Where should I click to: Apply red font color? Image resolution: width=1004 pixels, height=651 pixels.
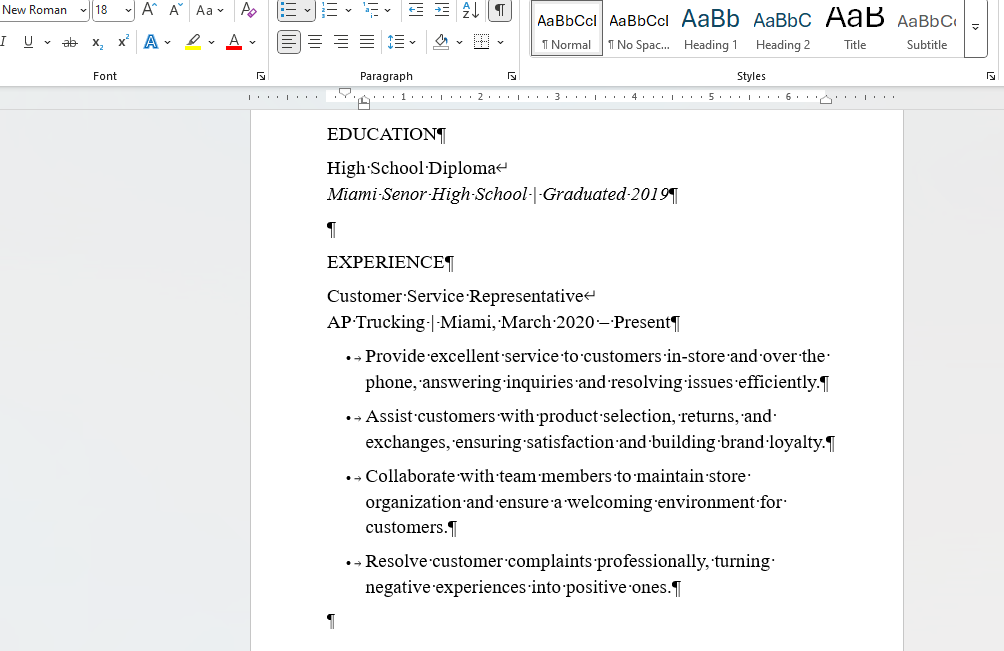point(234,42)
